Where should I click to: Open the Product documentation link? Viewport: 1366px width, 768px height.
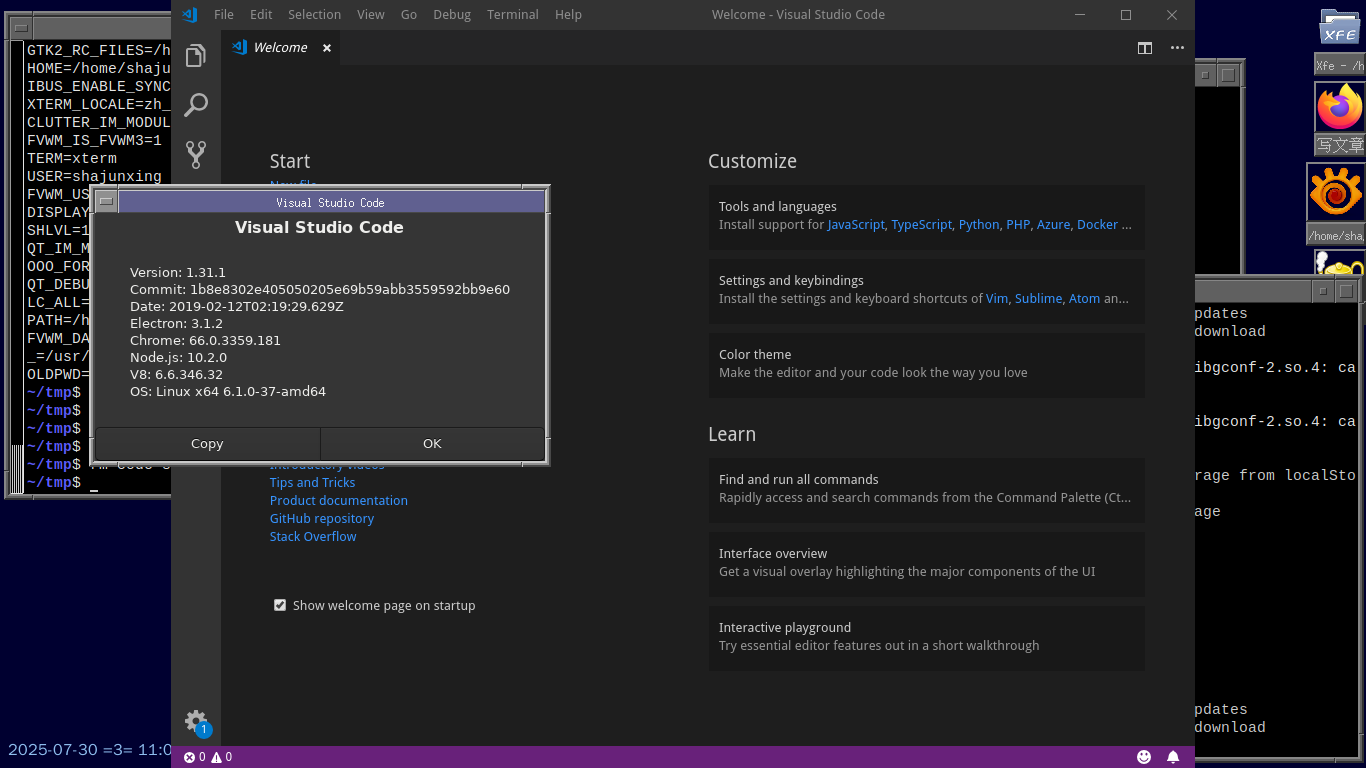click(x=339, y=500)
